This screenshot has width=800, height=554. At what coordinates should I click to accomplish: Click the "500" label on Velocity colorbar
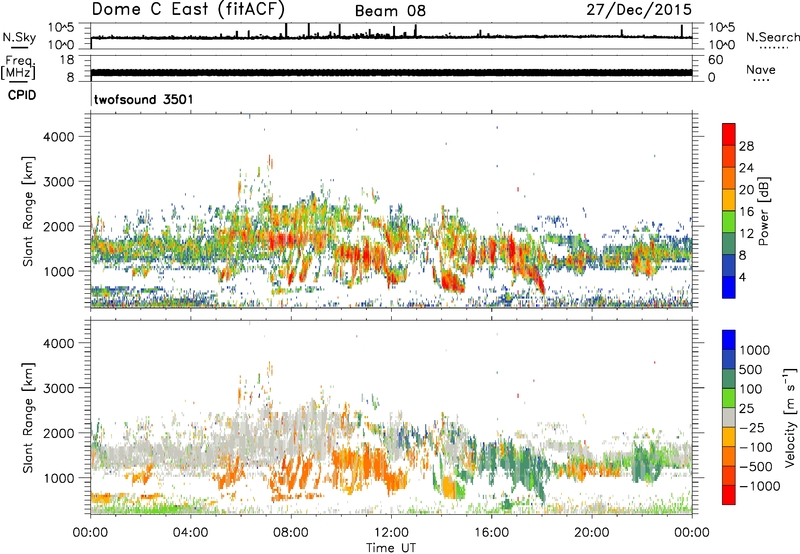[751, 369]
